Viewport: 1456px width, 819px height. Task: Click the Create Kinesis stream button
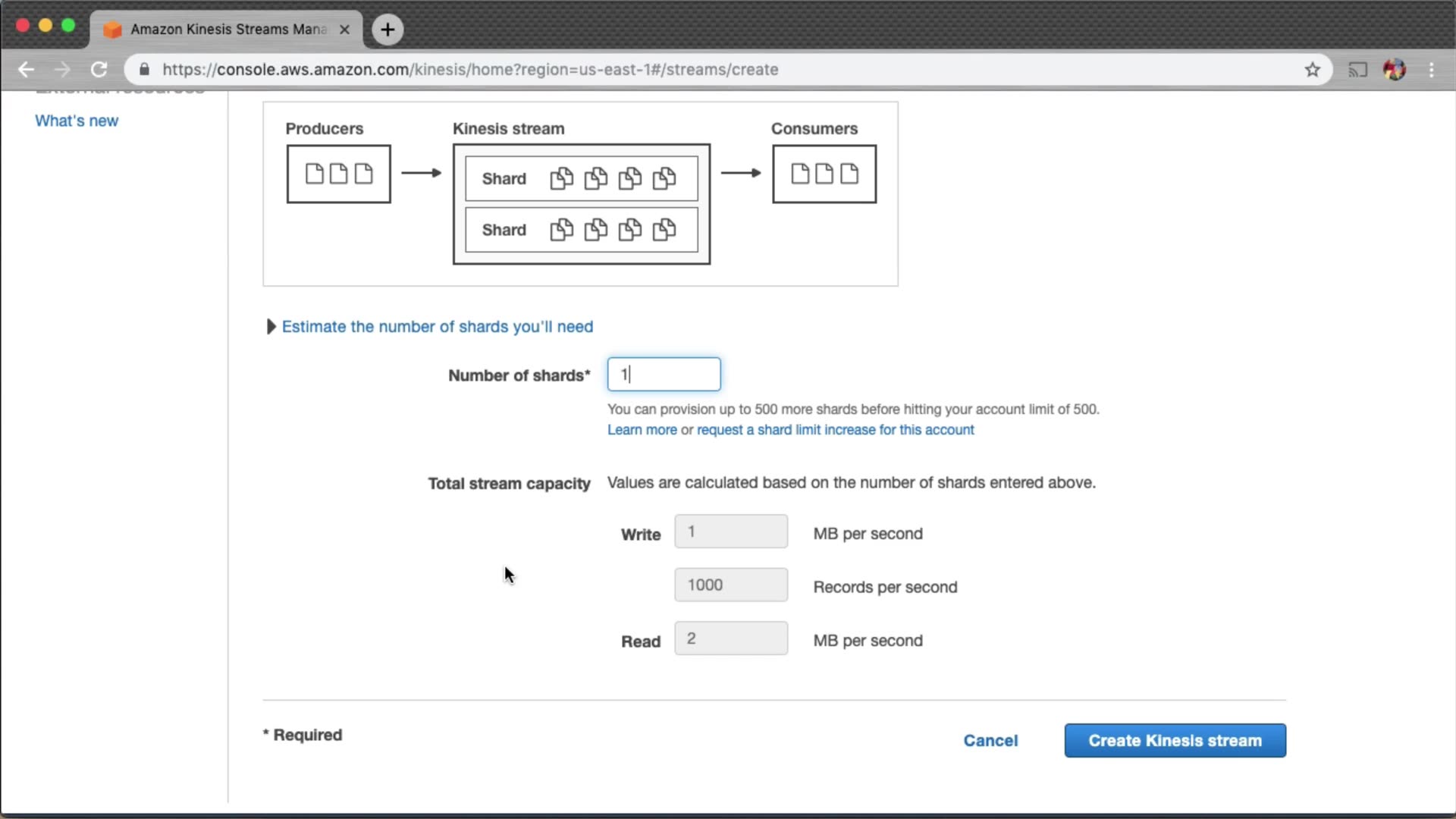click(x=1175, y=740)
